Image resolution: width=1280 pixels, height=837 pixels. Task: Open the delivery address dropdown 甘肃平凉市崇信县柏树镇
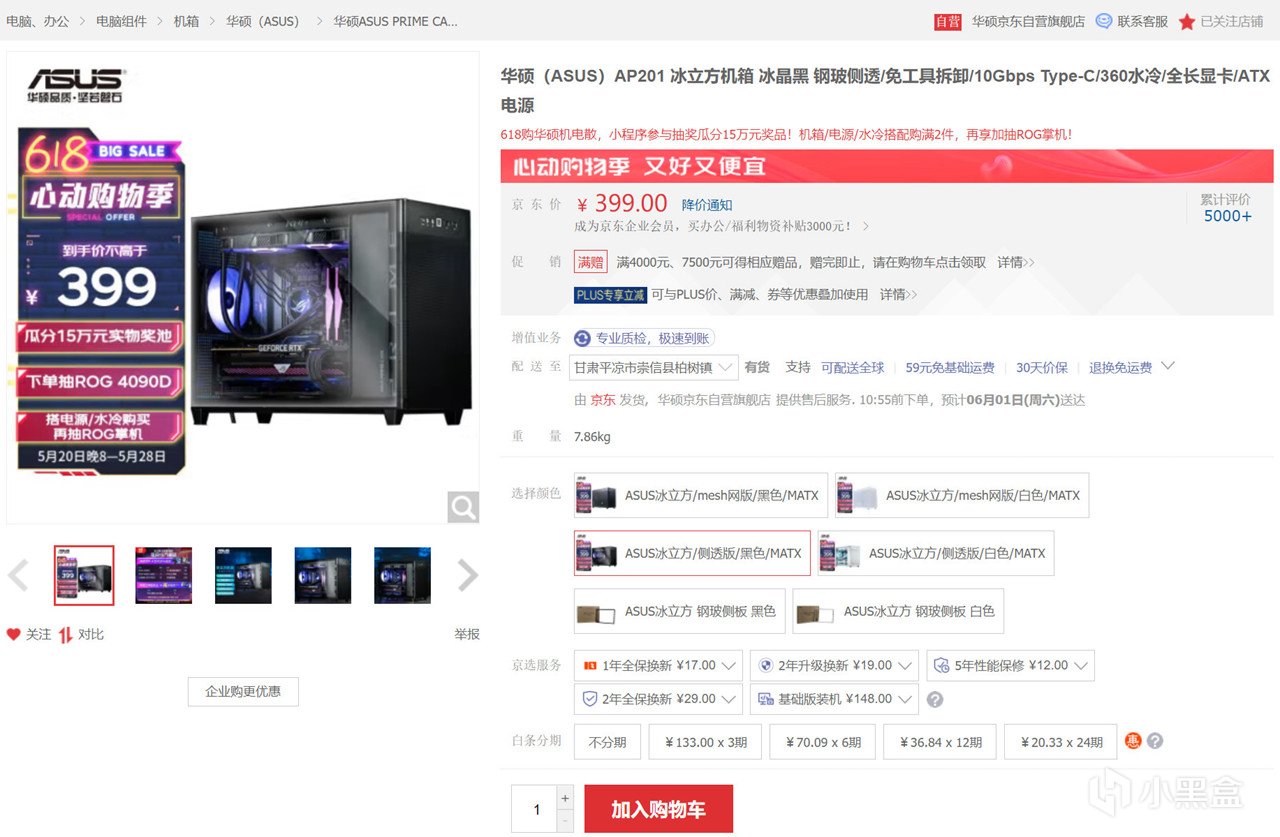[654, 367]
